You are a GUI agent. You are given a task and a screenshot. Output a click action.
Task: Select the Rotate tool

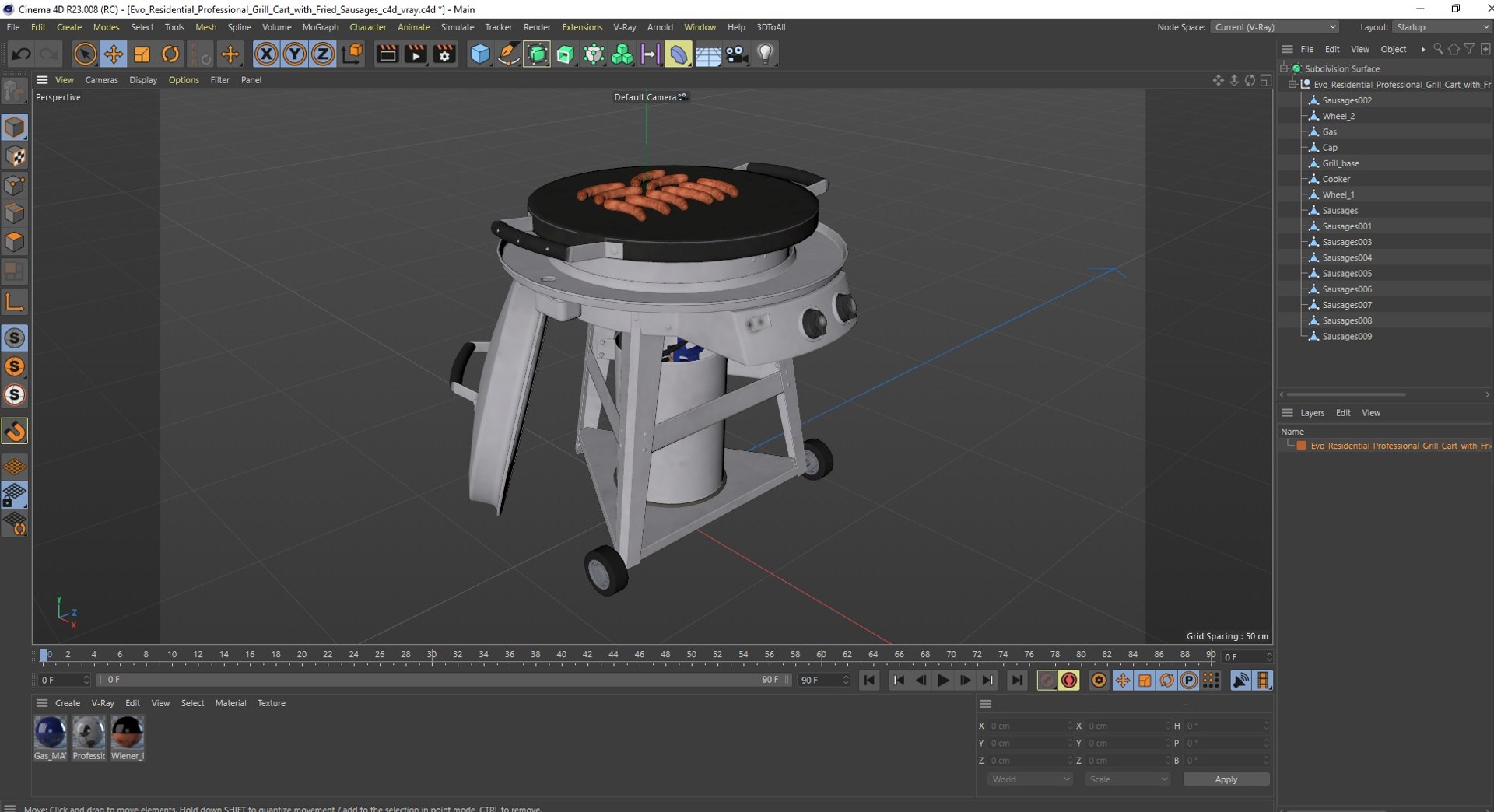170,54
